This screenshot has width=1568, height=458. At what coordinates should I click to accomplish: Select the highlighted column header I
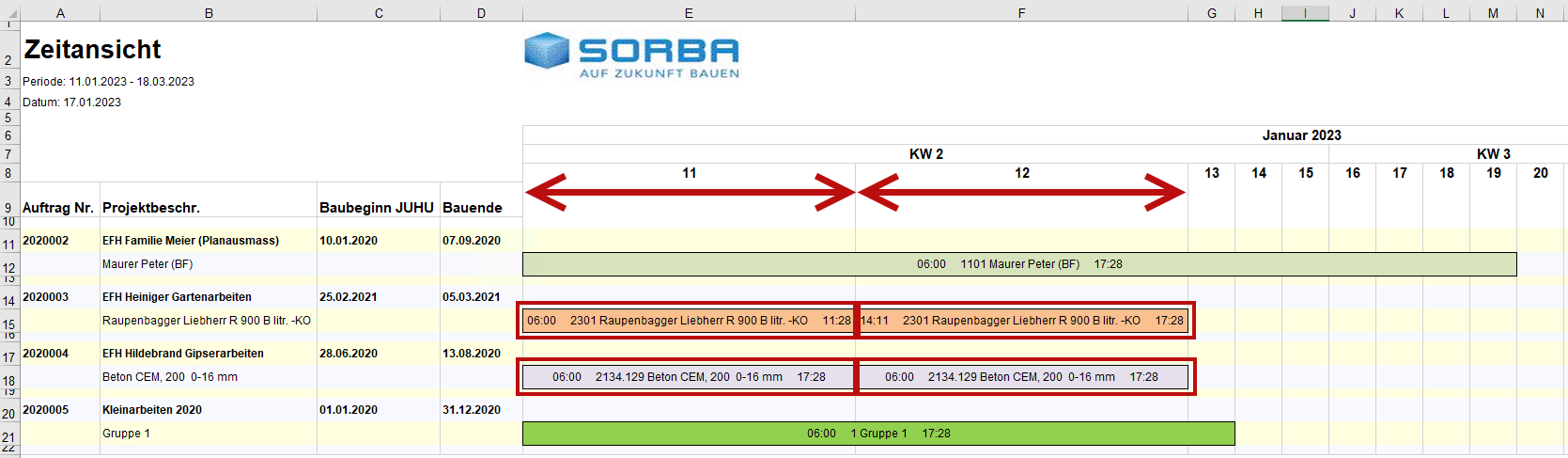tap(1305, 13)
